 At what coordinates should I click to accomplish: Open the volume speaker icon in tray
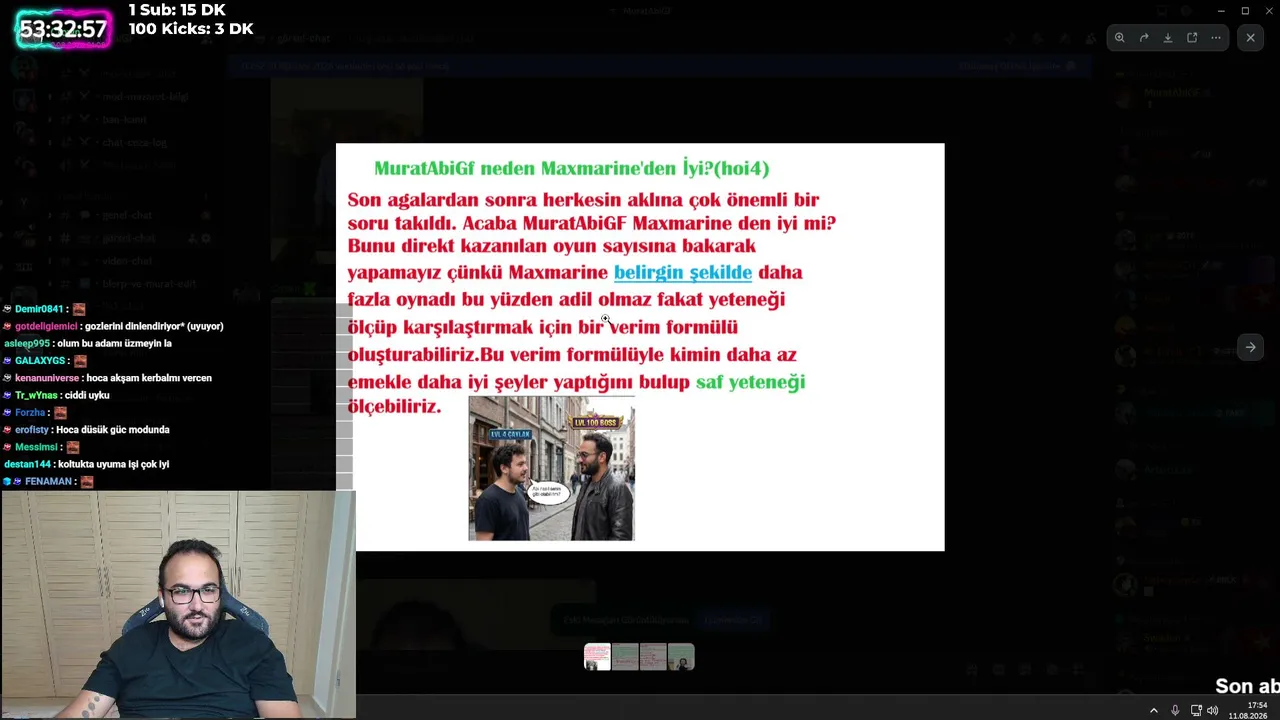pos(1213,710)
